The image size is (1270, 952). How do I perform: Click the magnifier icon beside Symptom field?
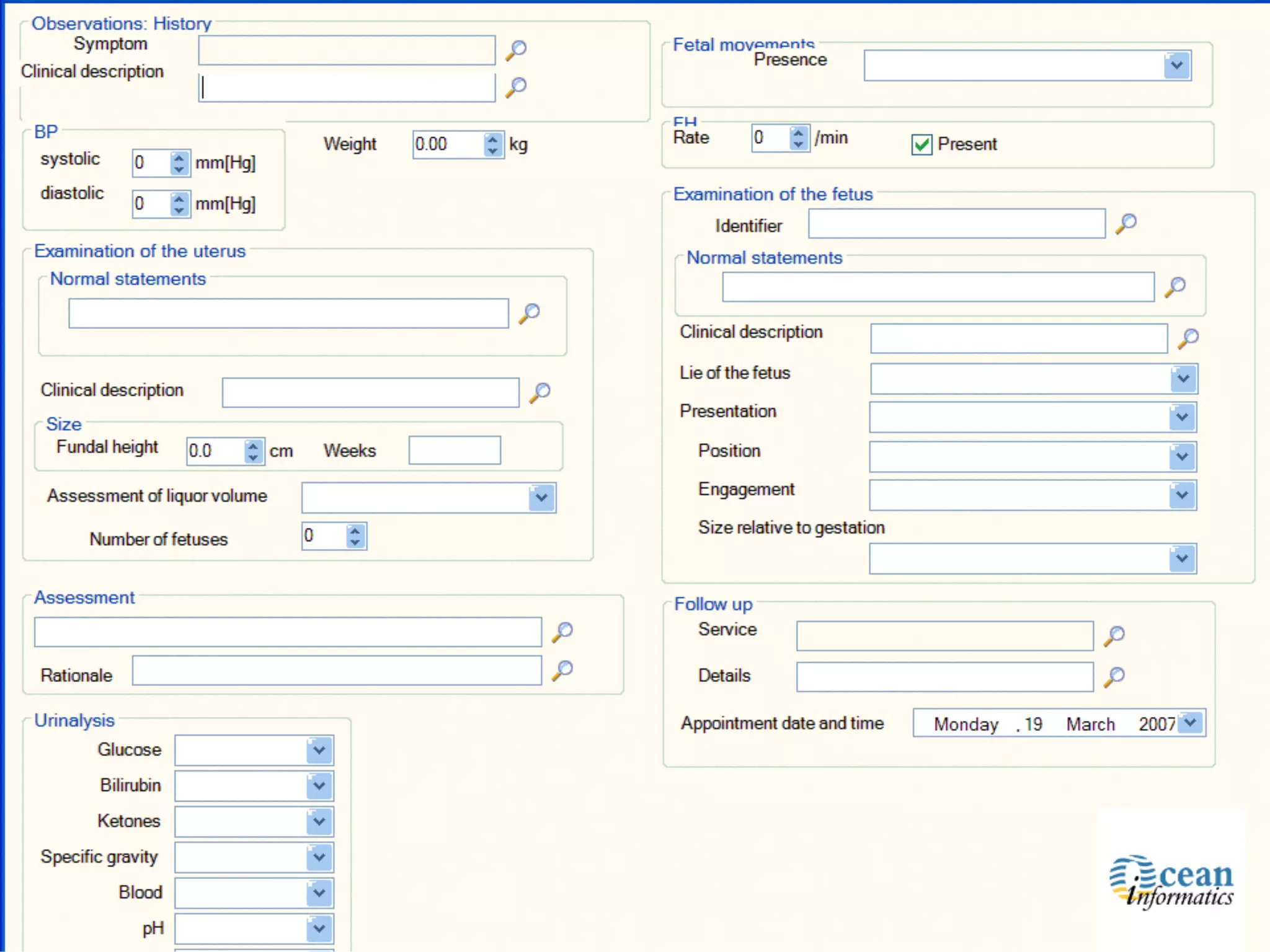516,50
